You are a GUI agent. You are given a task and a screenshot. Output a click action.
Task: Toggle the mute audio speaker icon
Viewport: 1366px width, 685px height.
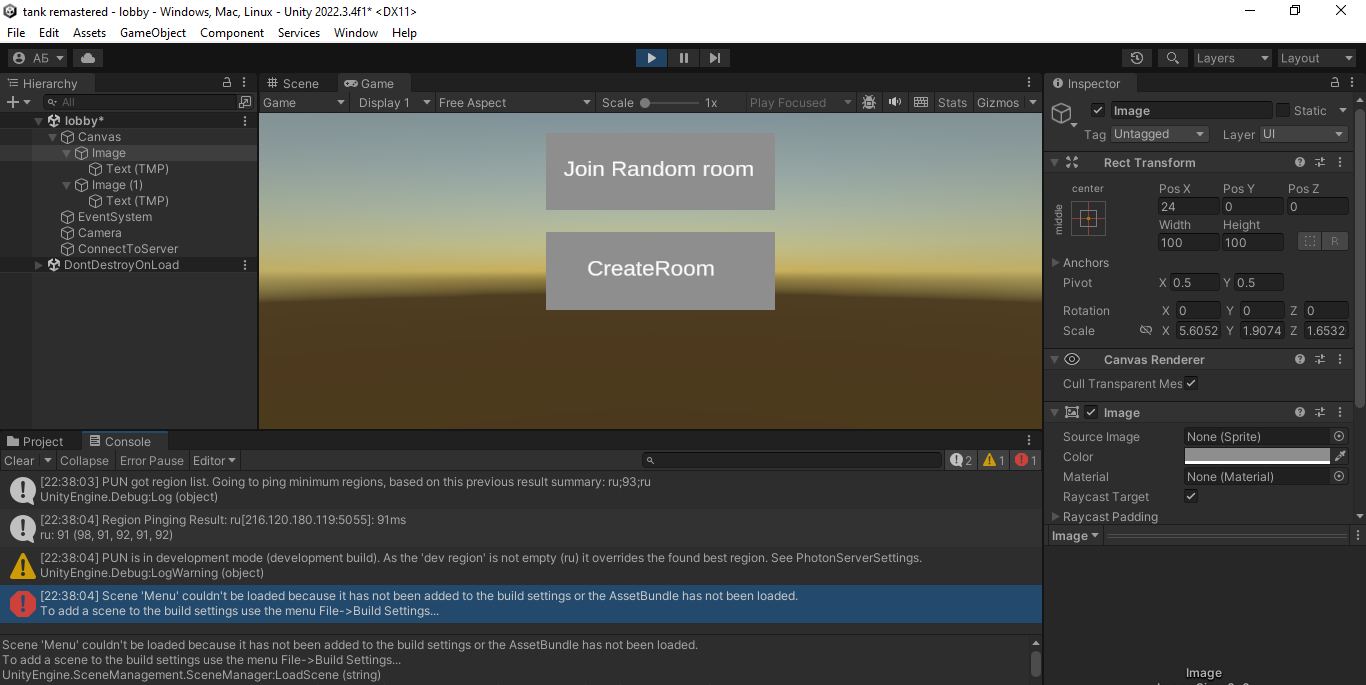894,102
